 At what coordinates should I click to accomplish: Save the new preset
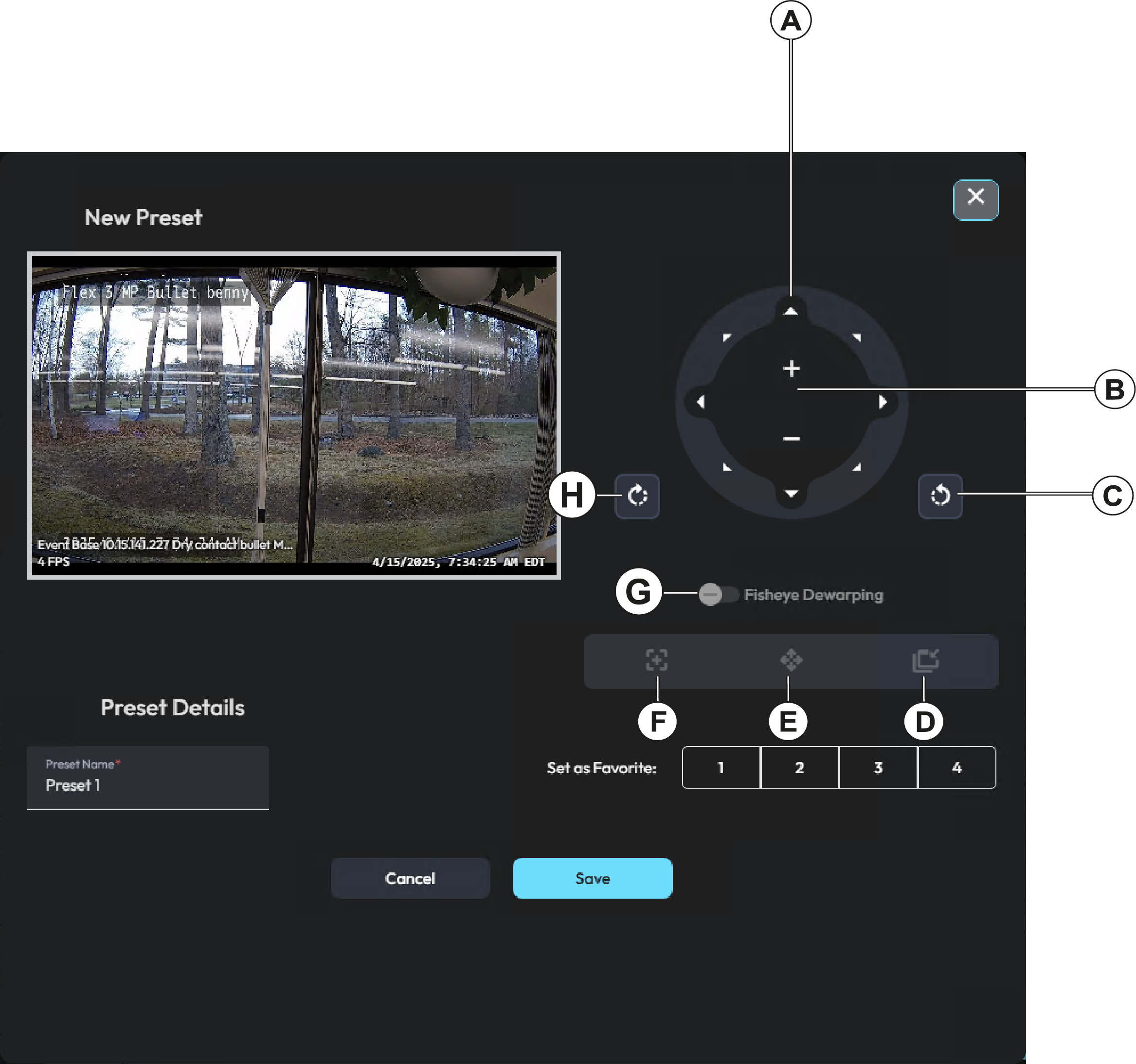[x=593, y=878]
